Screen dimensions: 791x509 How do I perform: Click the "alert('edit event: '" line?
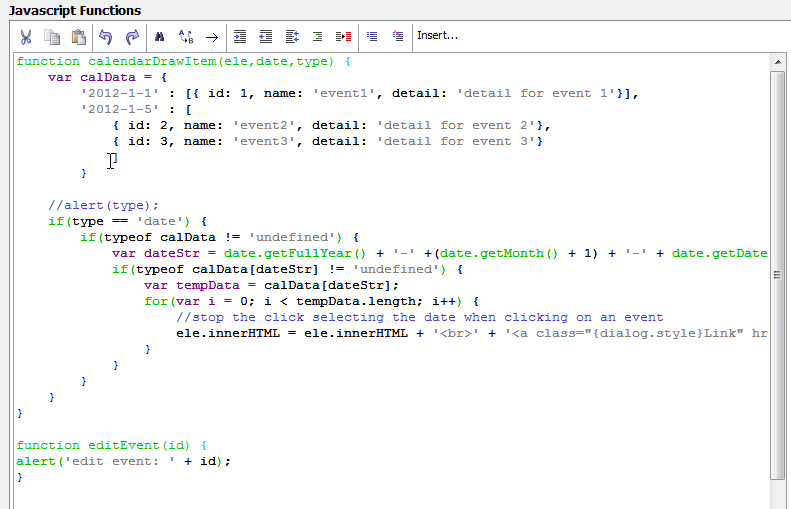pyautogui.click(x=124, y=462)
